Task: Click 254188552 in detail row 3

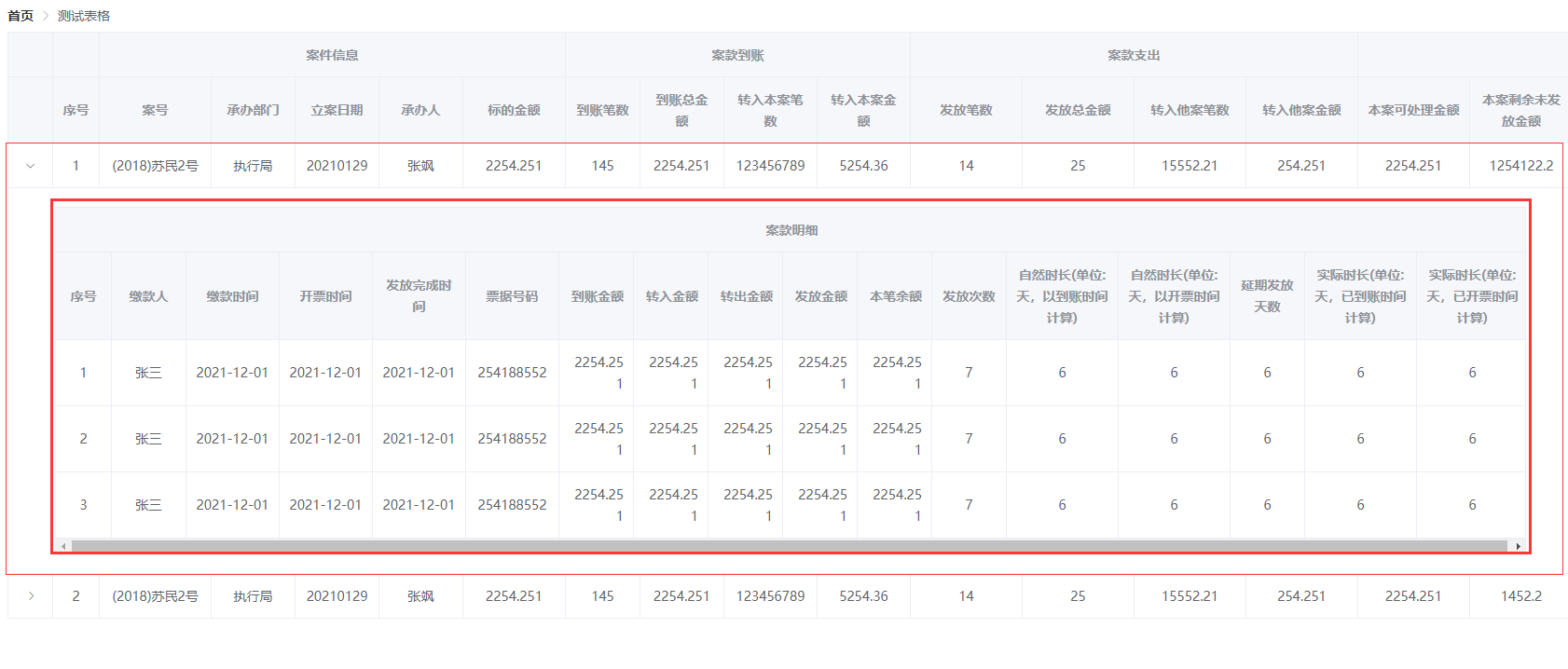Action: click(512, 505)
